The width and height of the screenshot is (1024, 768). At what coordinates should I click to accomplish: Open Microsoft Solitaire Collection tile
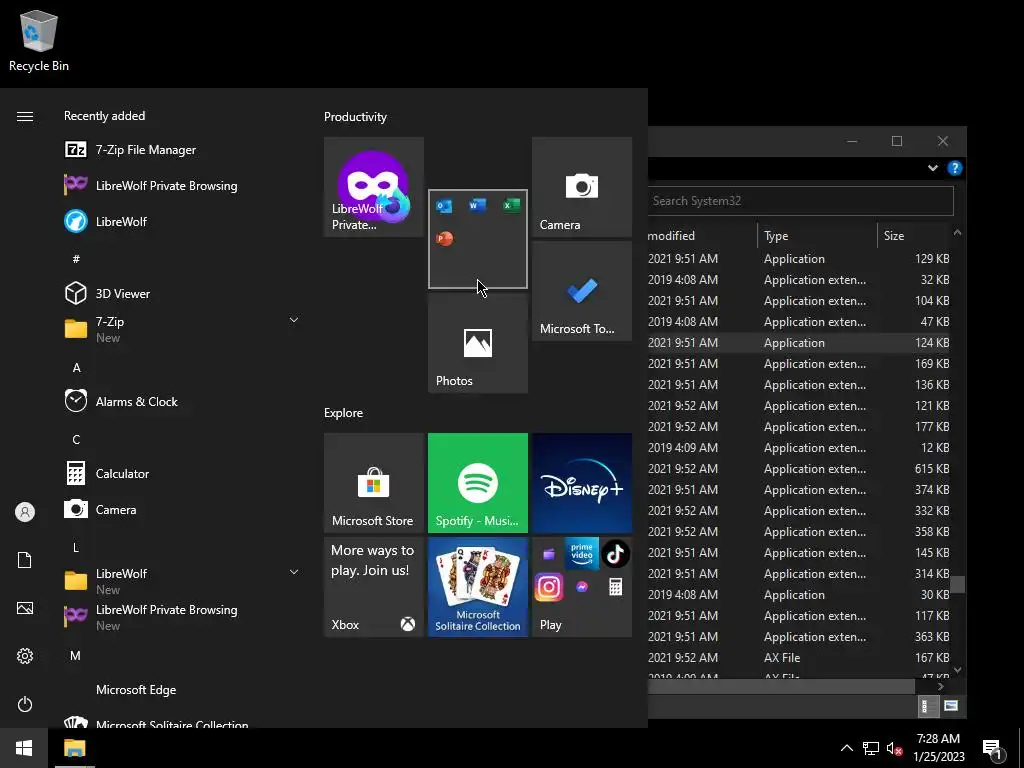(477, 587)
